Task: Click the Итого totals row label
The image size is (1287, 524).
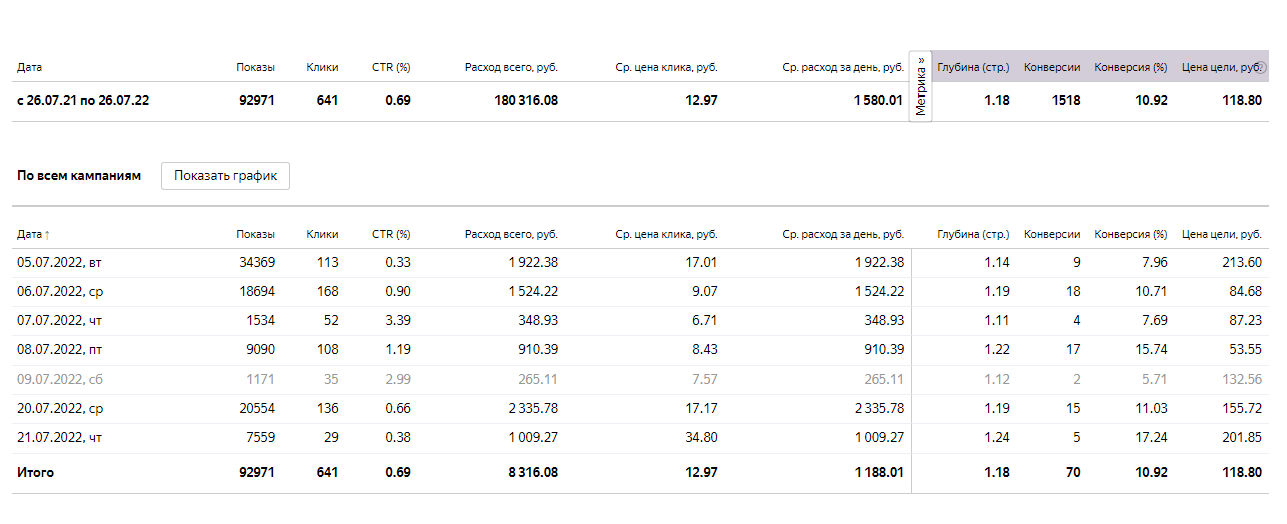Action: pos(35,472)
